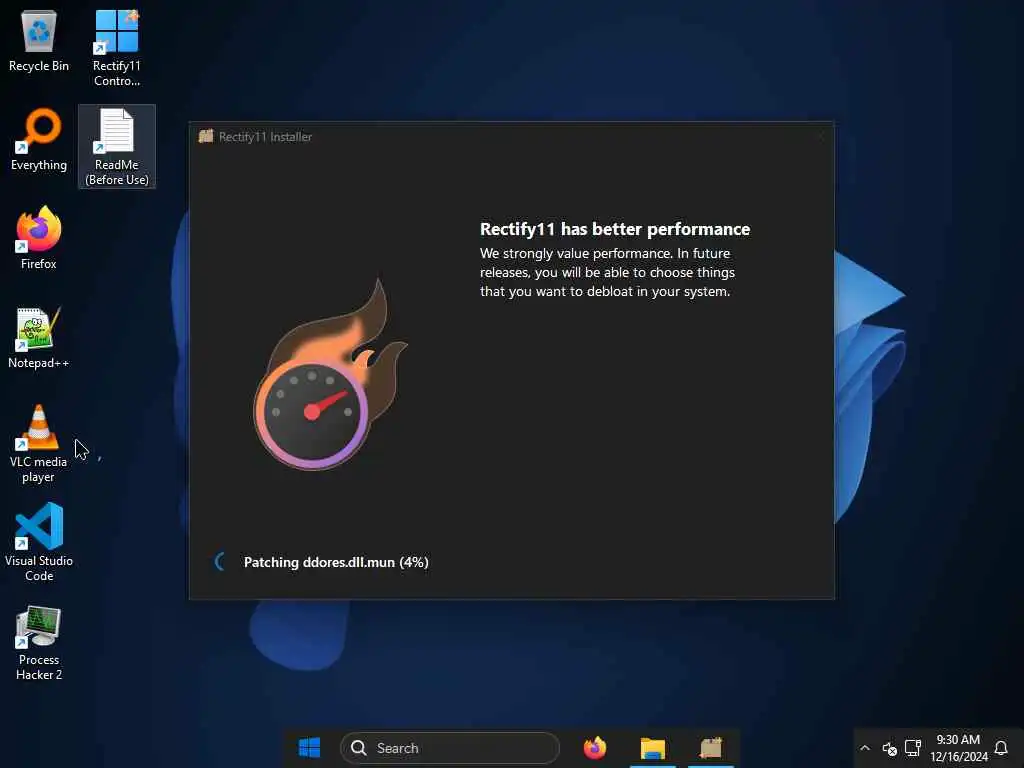Click the flaming speedometer illustration
1024x768 pixels.
pos(330,374)
